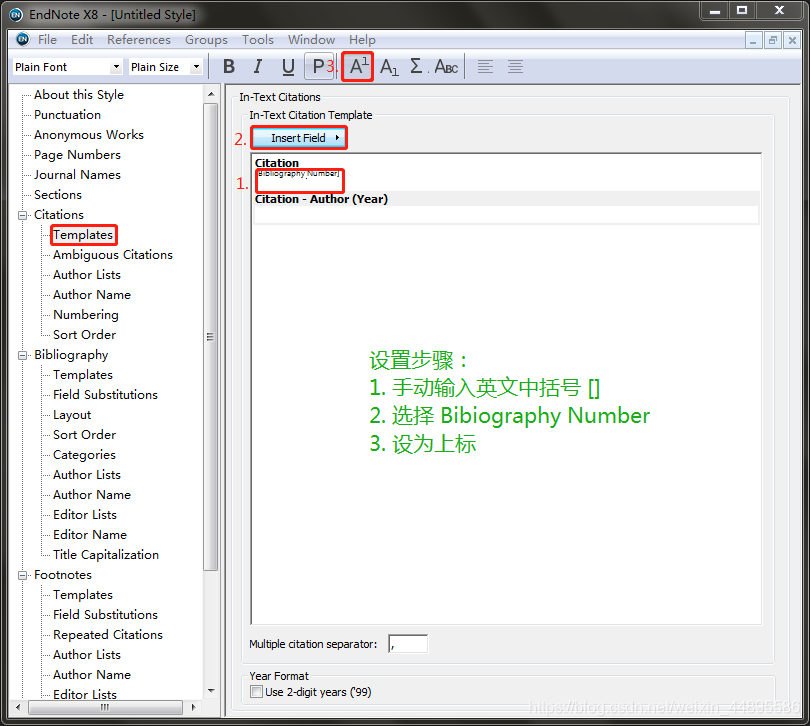
Task: Select Layout under Bibliography
Action: (x=72, y=415)
